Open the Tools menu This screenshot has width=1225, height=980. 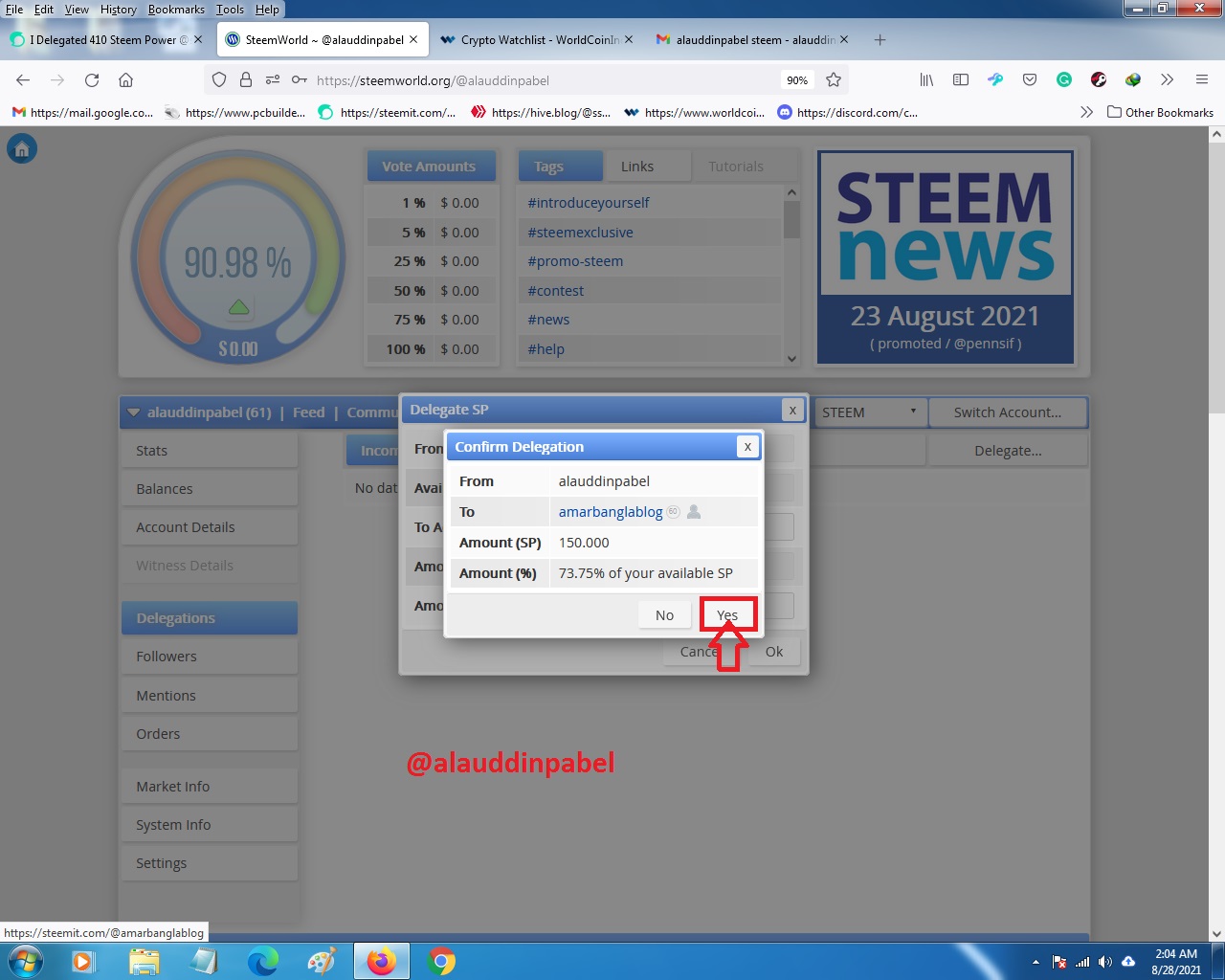coord(230,10)
